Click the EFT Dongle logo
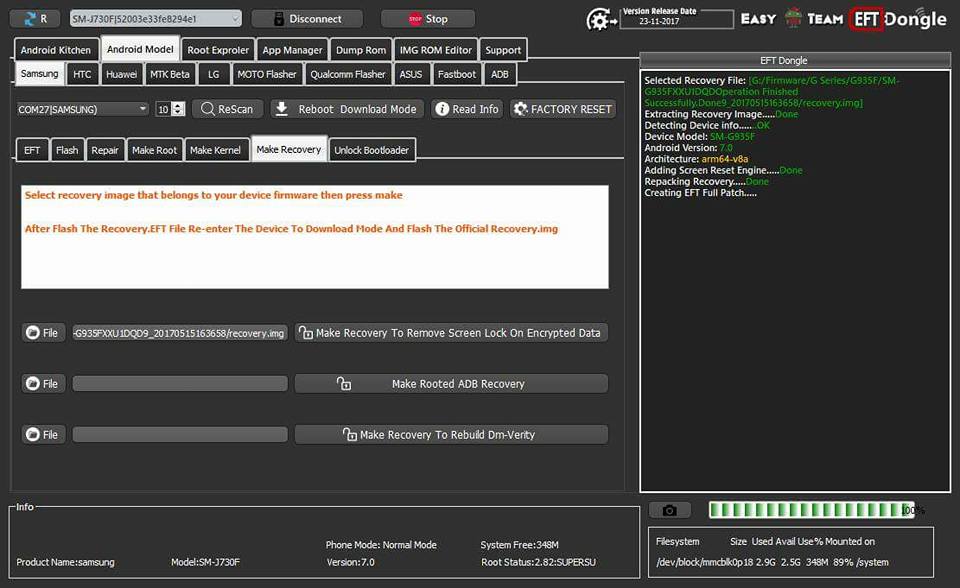960x588 pixels. point(899,19)
